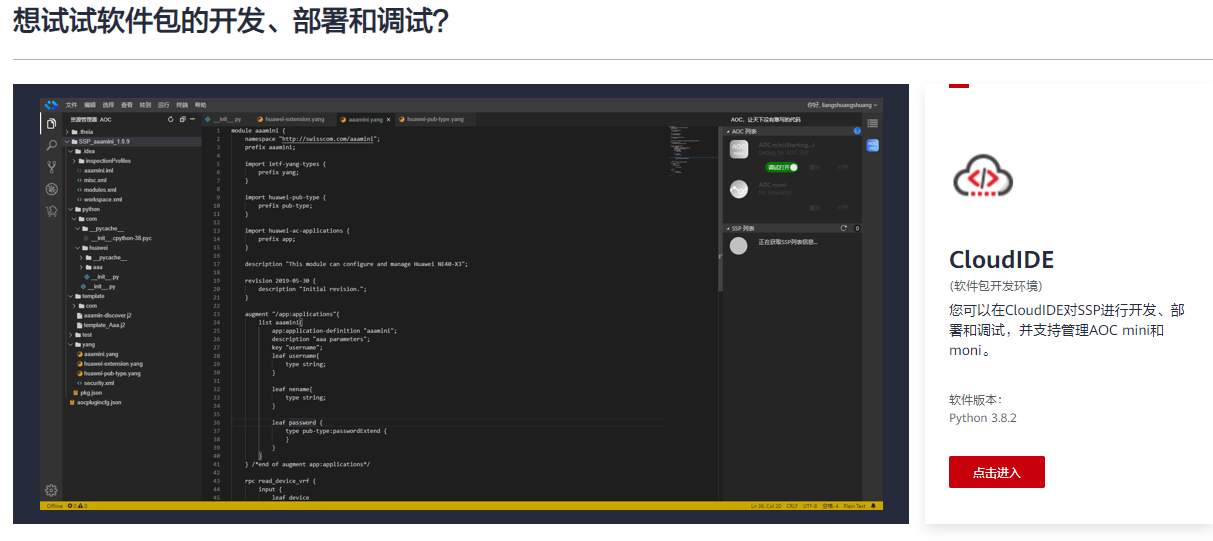Click the blue info badge in AOC list header
Screen dimensions: 1213x541
tap(857, 131)
